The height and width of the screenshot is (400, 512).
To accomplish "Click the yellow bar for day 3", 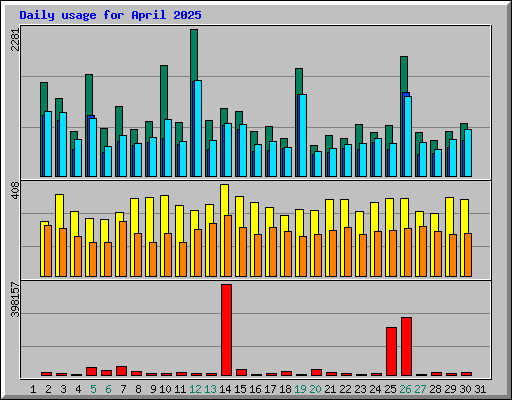I will (x=59, y=212).
